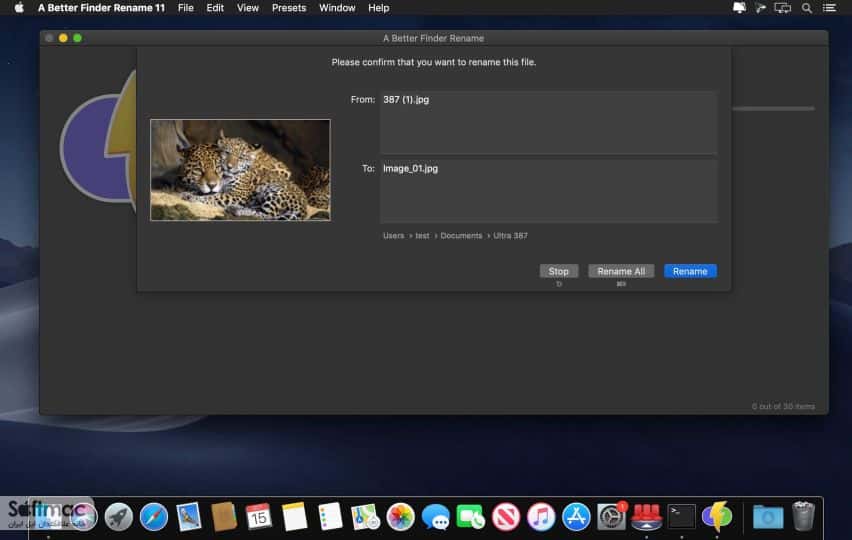Viewport: 852px width, 540px height.
Task: Open Maps app in dock
Action: click(x=365, y=517)
